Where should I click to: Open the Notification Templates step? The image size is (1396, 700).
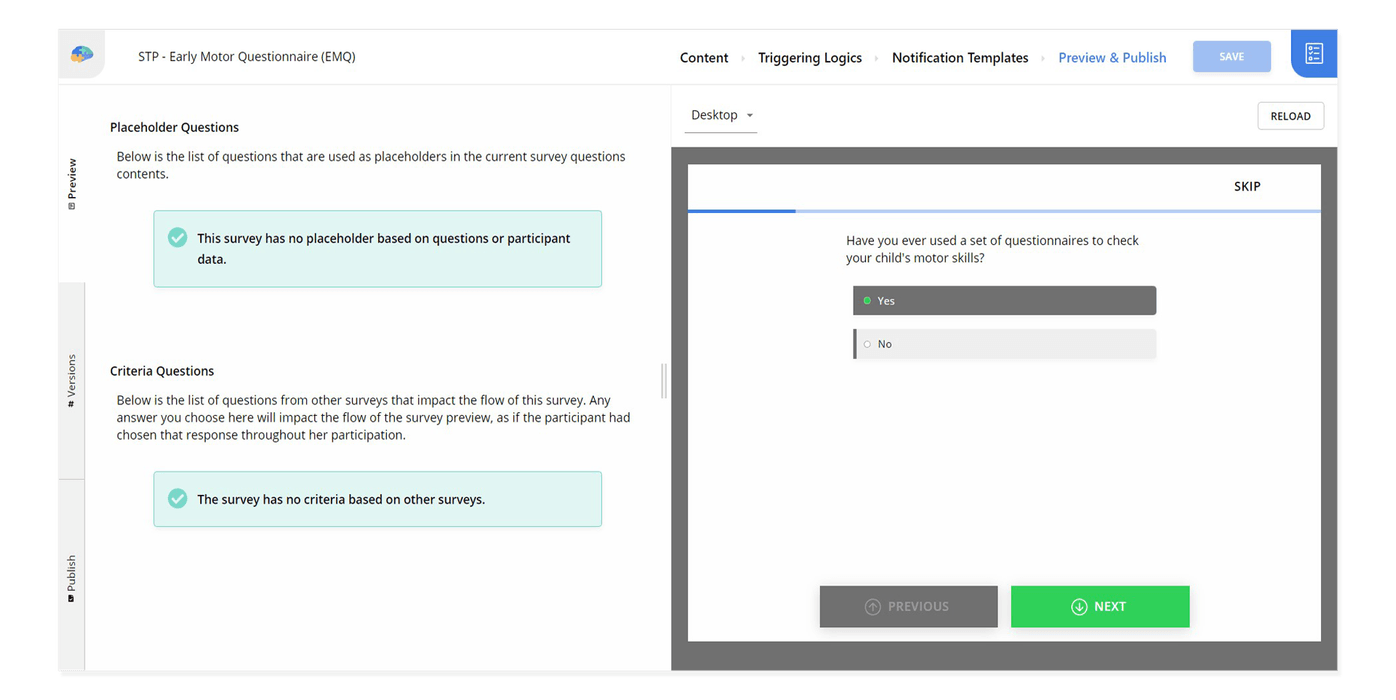[960, 57]
